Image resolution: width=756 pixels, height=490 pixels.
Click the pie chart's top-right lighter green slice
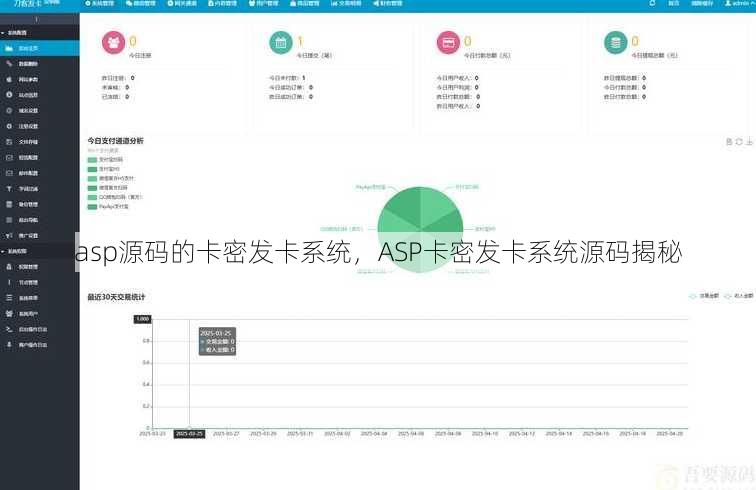[x=436, y=204]
